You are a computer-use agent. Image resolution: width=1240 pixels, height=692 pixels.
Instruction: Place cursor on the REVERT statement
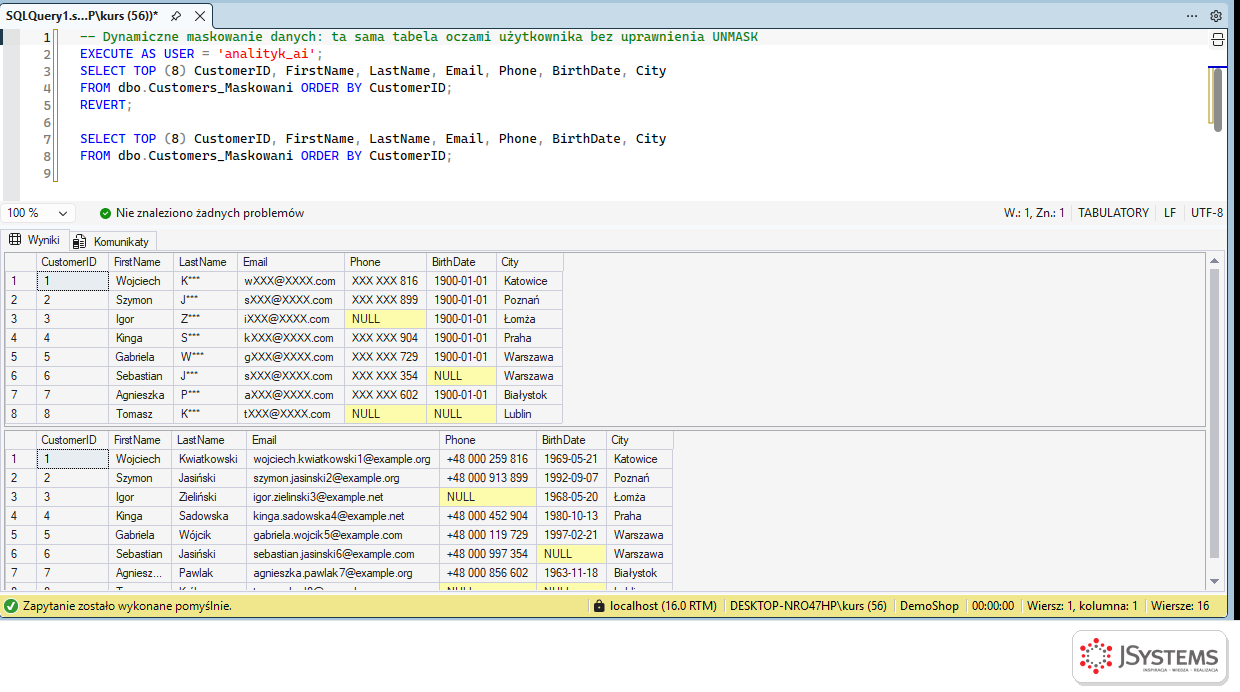pos(105,105)
